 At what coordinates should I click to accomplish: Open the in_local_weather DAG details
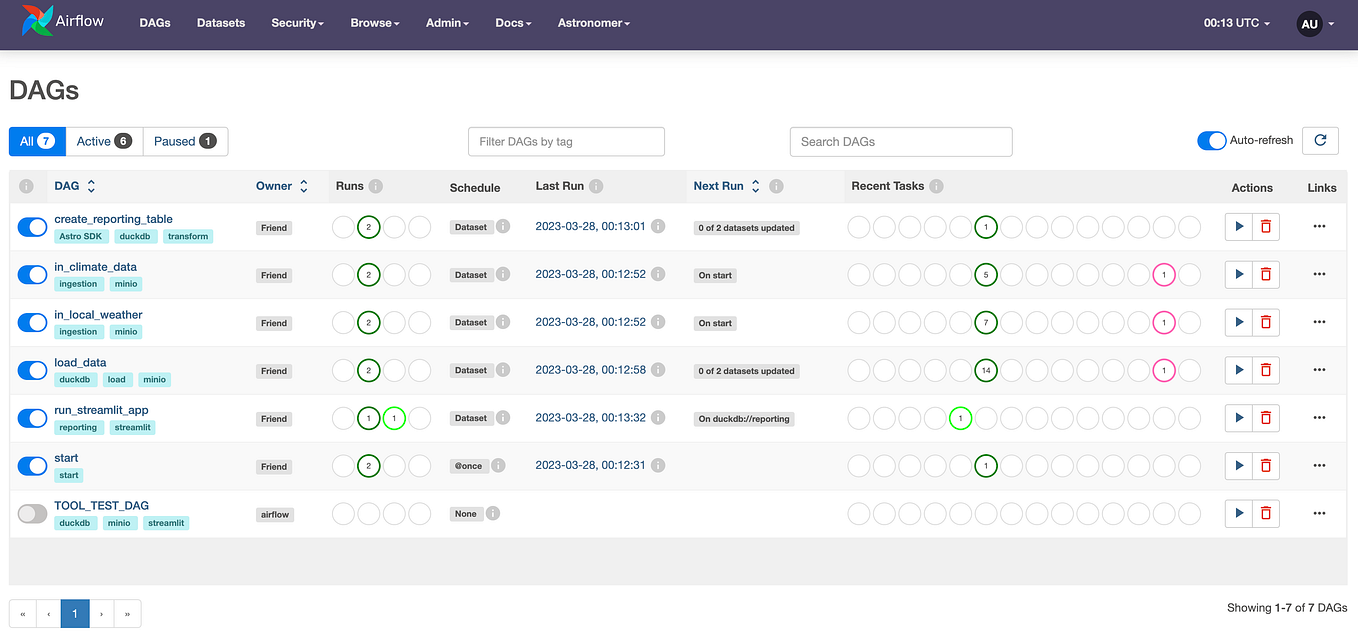[97, 314]
